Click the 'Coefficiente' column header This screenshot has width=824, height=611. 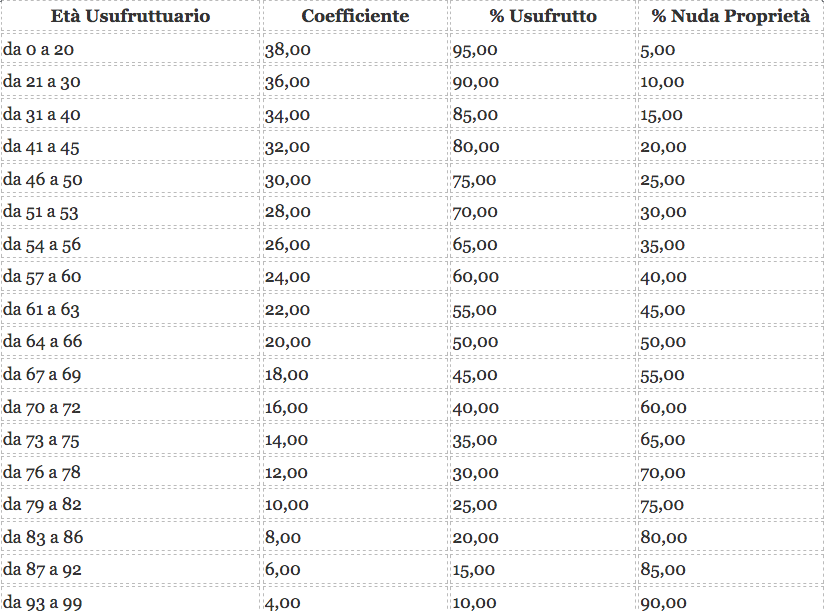tap(355, 16)
